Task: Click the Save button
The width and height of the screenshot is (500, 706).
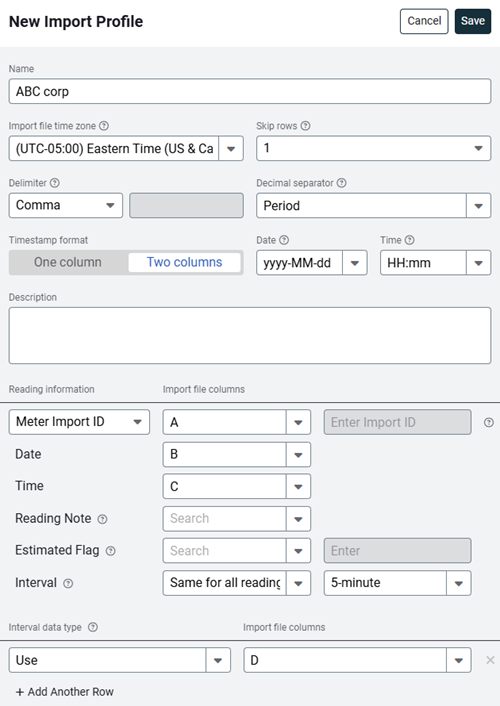Action: [473, 21]
